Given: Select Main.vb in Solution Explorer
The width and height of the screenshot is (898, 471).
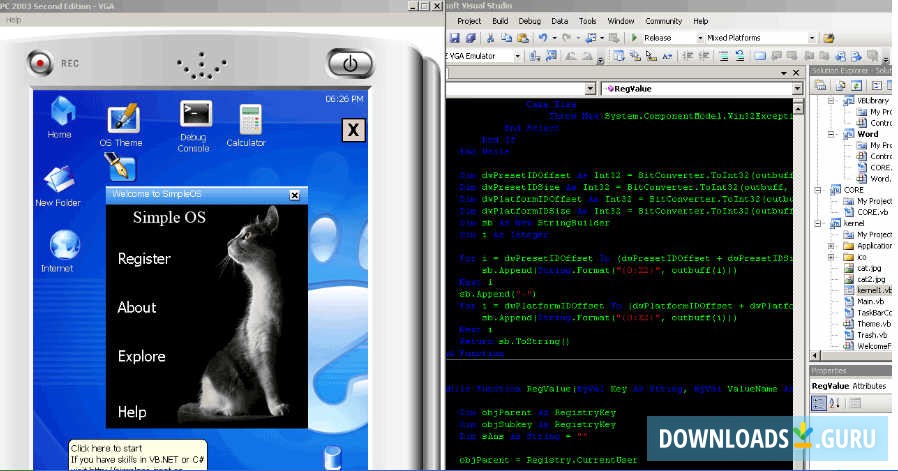Looking at the screenshot, I should (x=871, y=301).
